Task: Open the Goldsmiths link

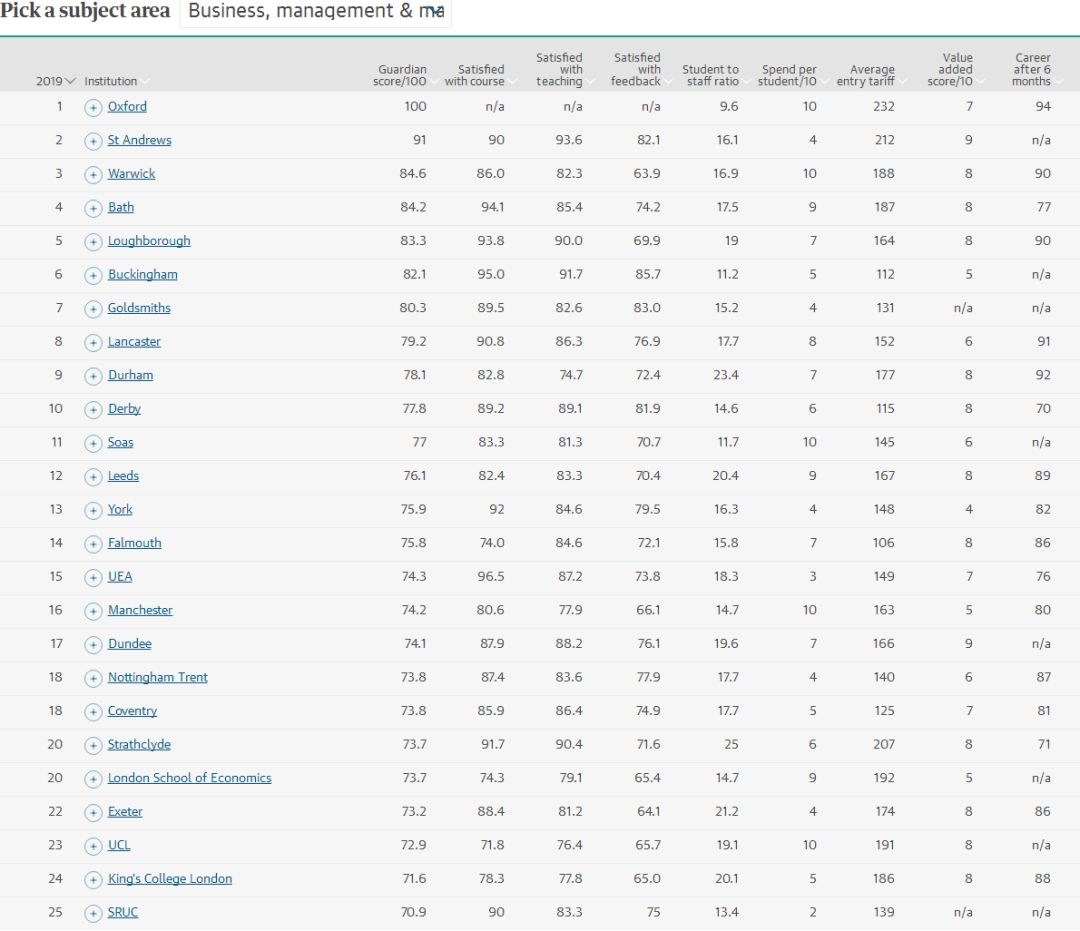Action: point(139,308)
